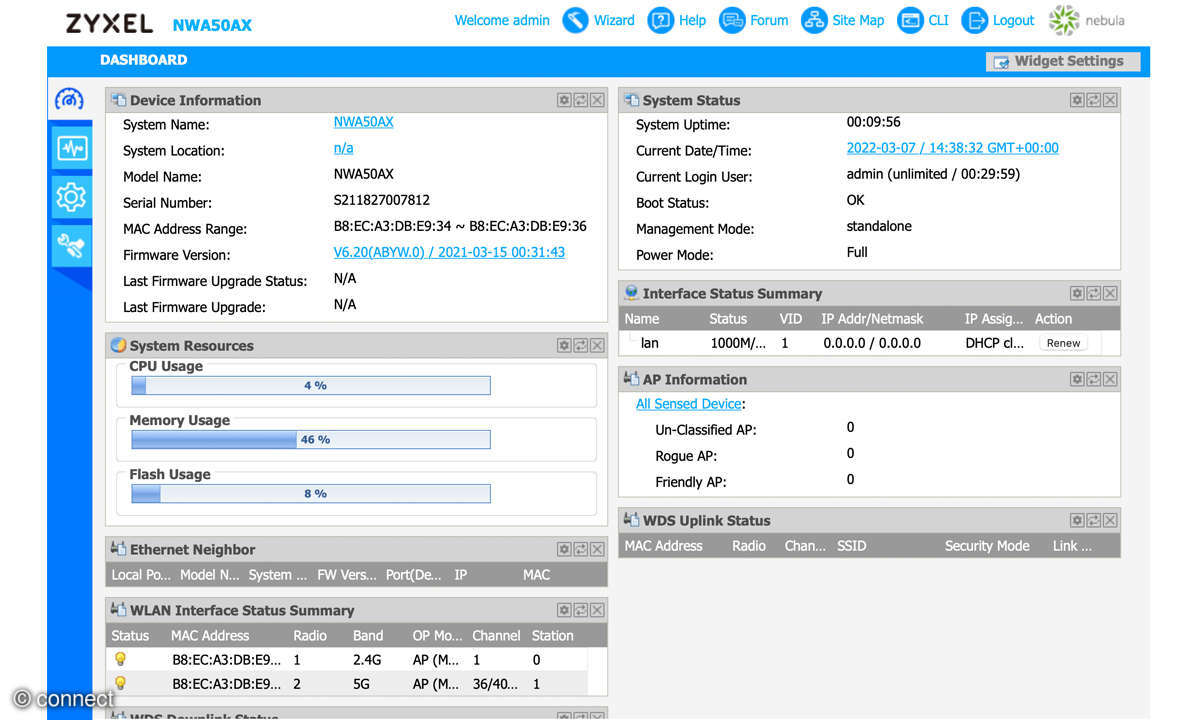Screen dimensions: 1200x720
Task: Open Widget Settings
Action: pos(1063,61)
